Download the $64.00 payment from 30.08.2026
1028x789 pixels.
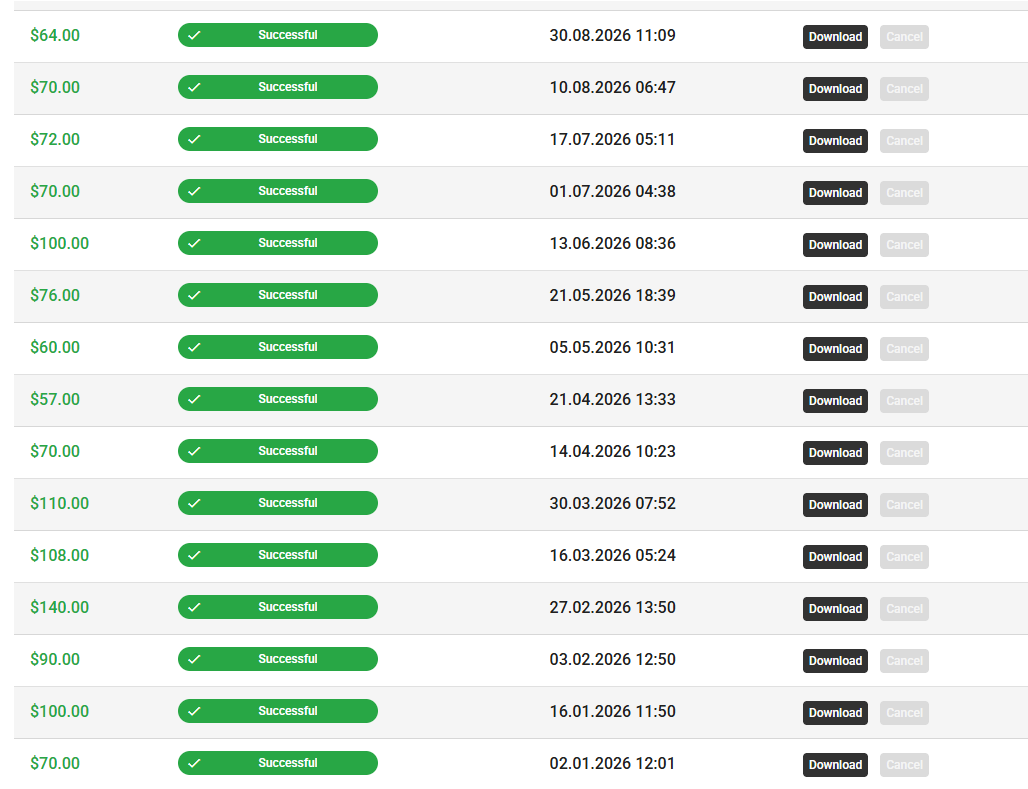[835, 37]
